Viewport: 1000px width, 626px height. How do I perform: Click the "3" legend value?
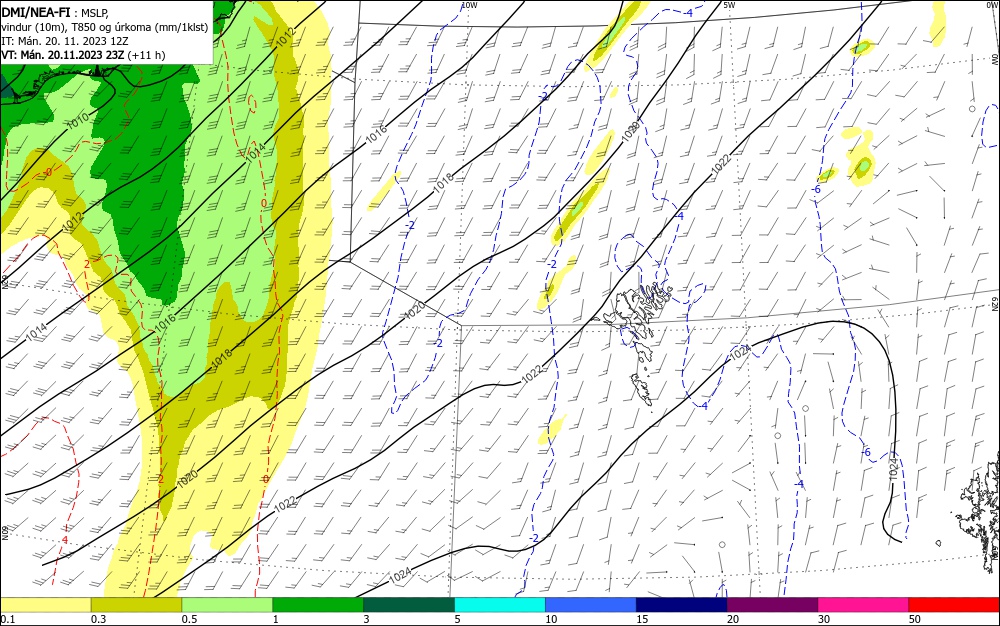pos(367,620)
